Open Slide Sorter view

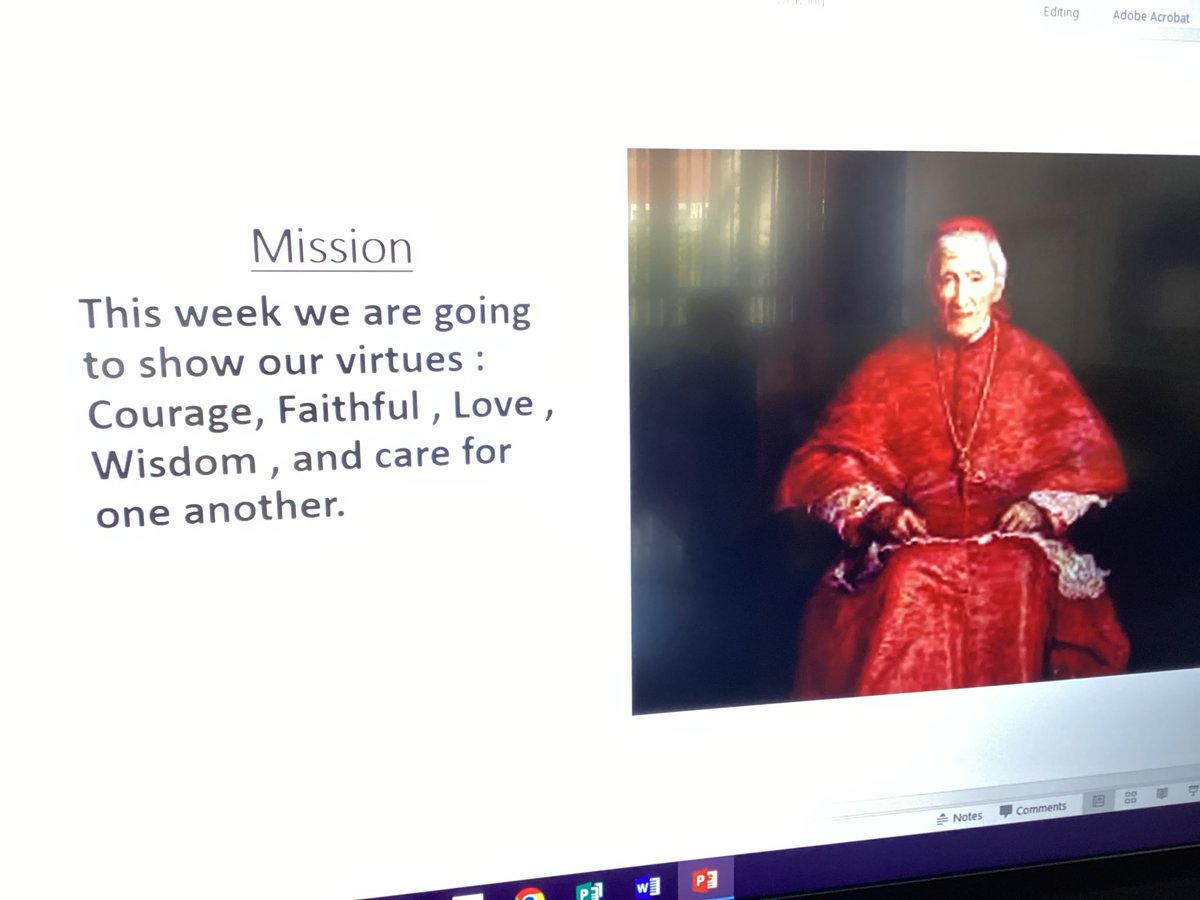pyautogui.click(x=1131, y=797)
